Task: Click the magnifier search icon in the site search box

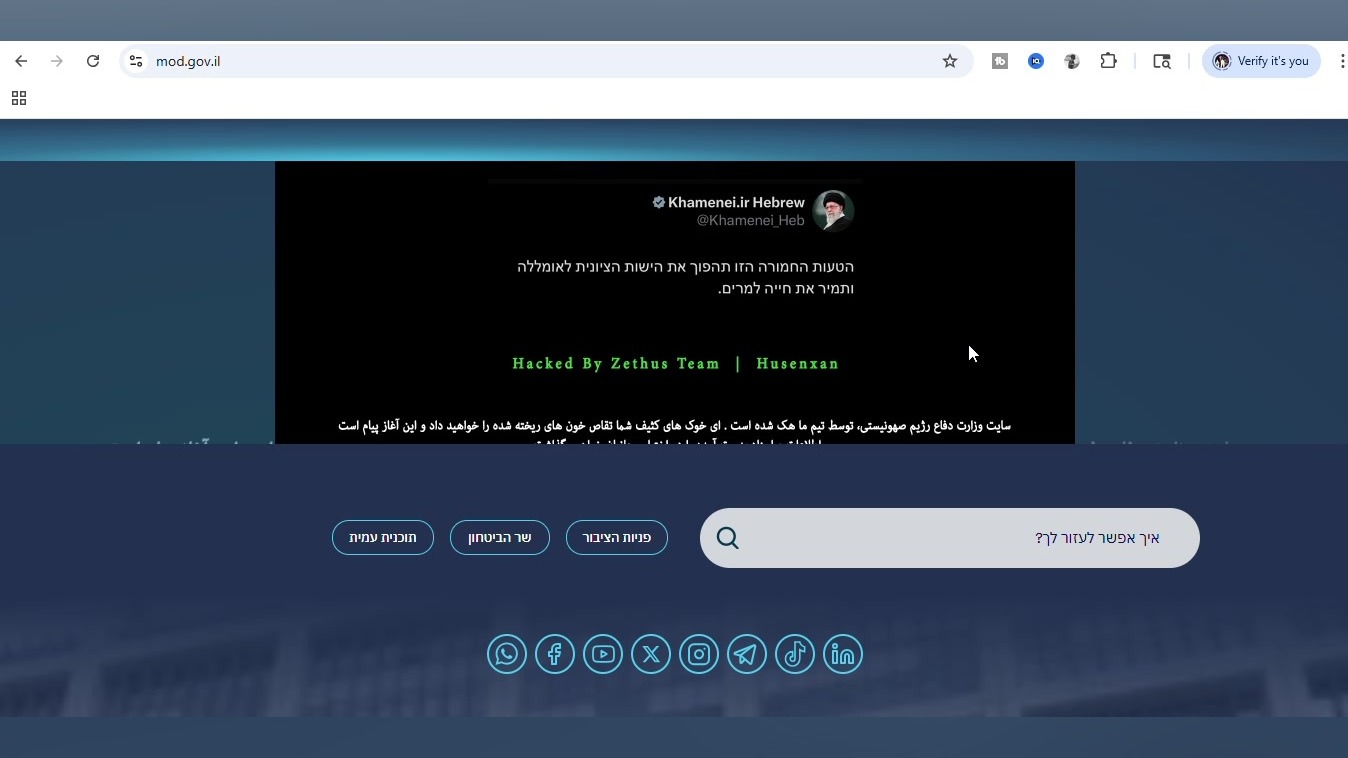Action: click(728, 538)
